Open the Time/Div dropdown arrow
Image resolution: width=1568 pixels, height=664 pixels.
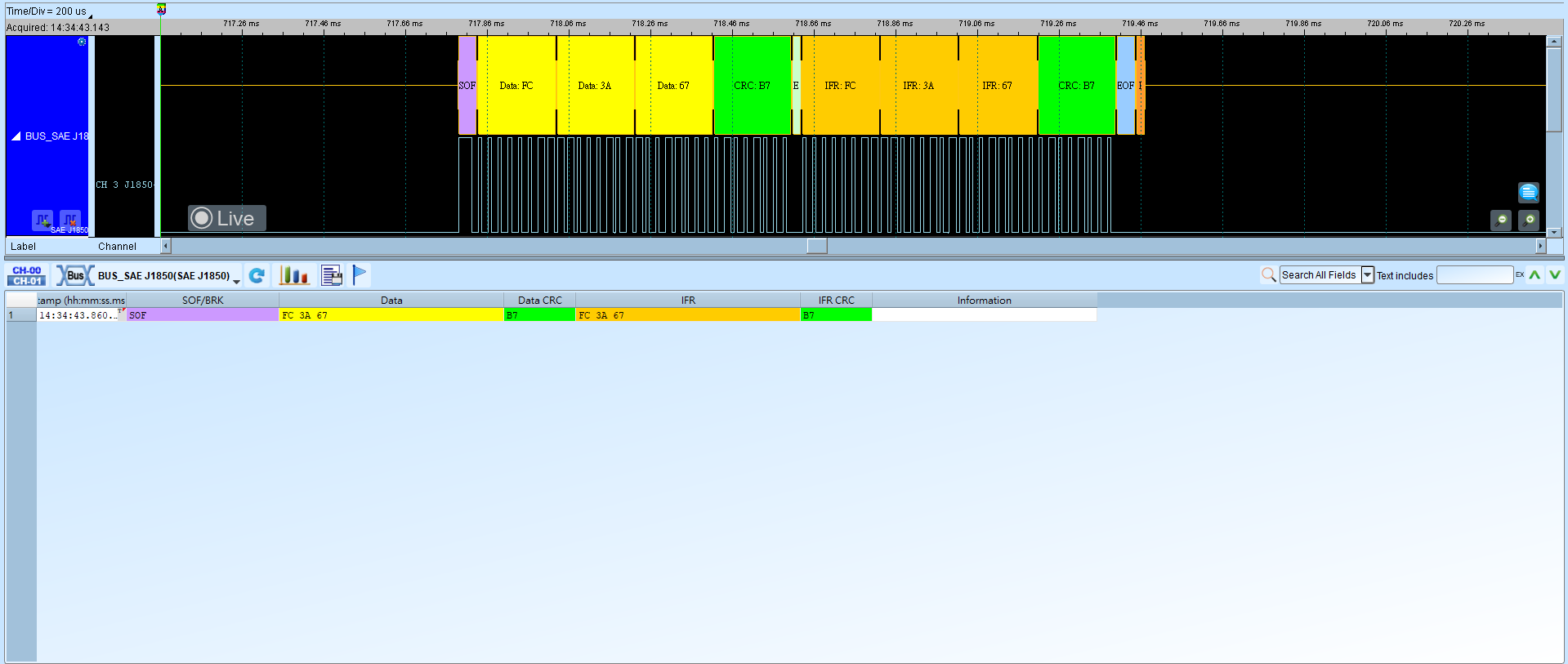[x=90, y=15]
